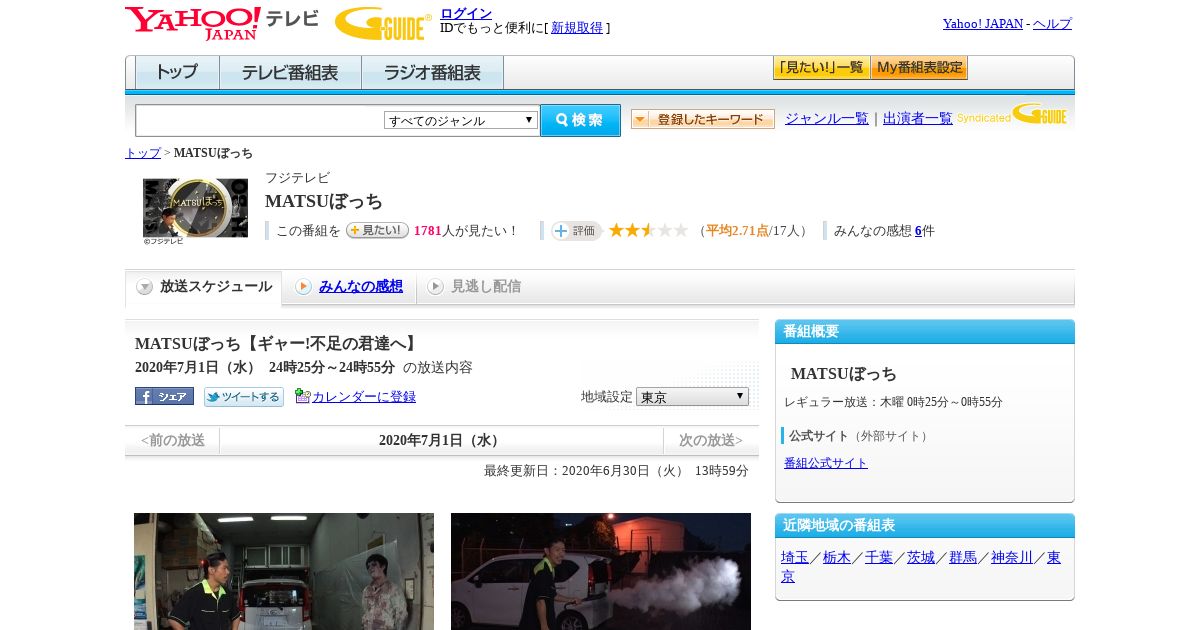The height and width of the screenshot is (630, 1200).
Task: Switch to the みんなの感想 tab
Action: 349,287
